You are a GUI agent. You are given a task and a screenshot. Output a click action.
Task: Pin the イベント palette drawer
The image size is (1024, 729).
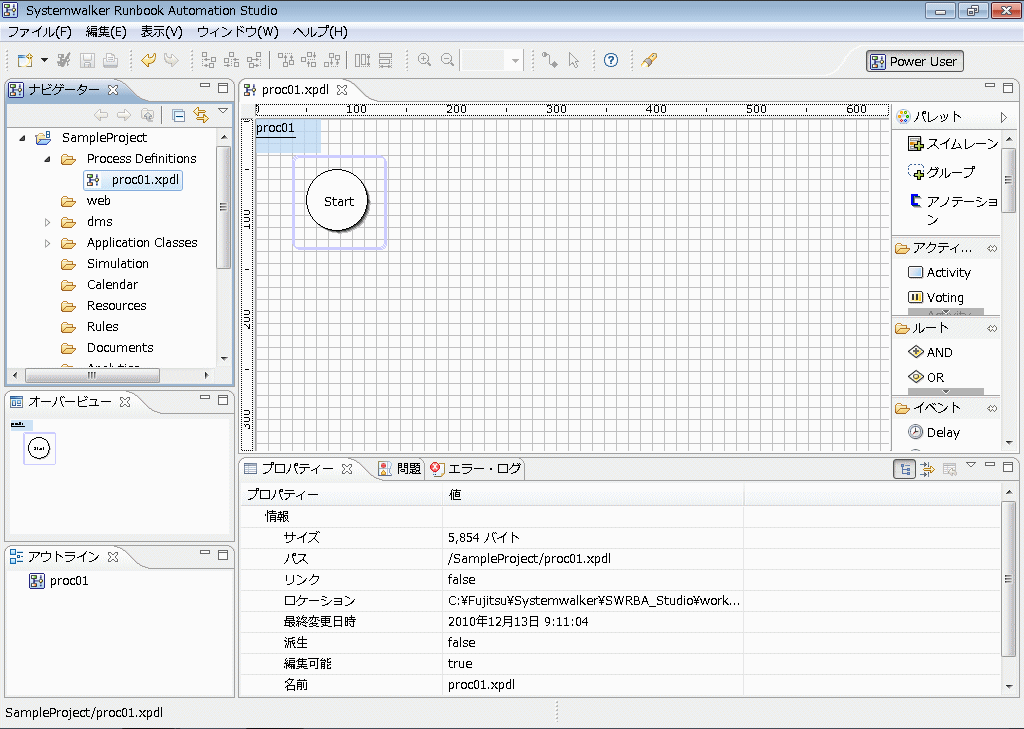(x=992, y=408)
